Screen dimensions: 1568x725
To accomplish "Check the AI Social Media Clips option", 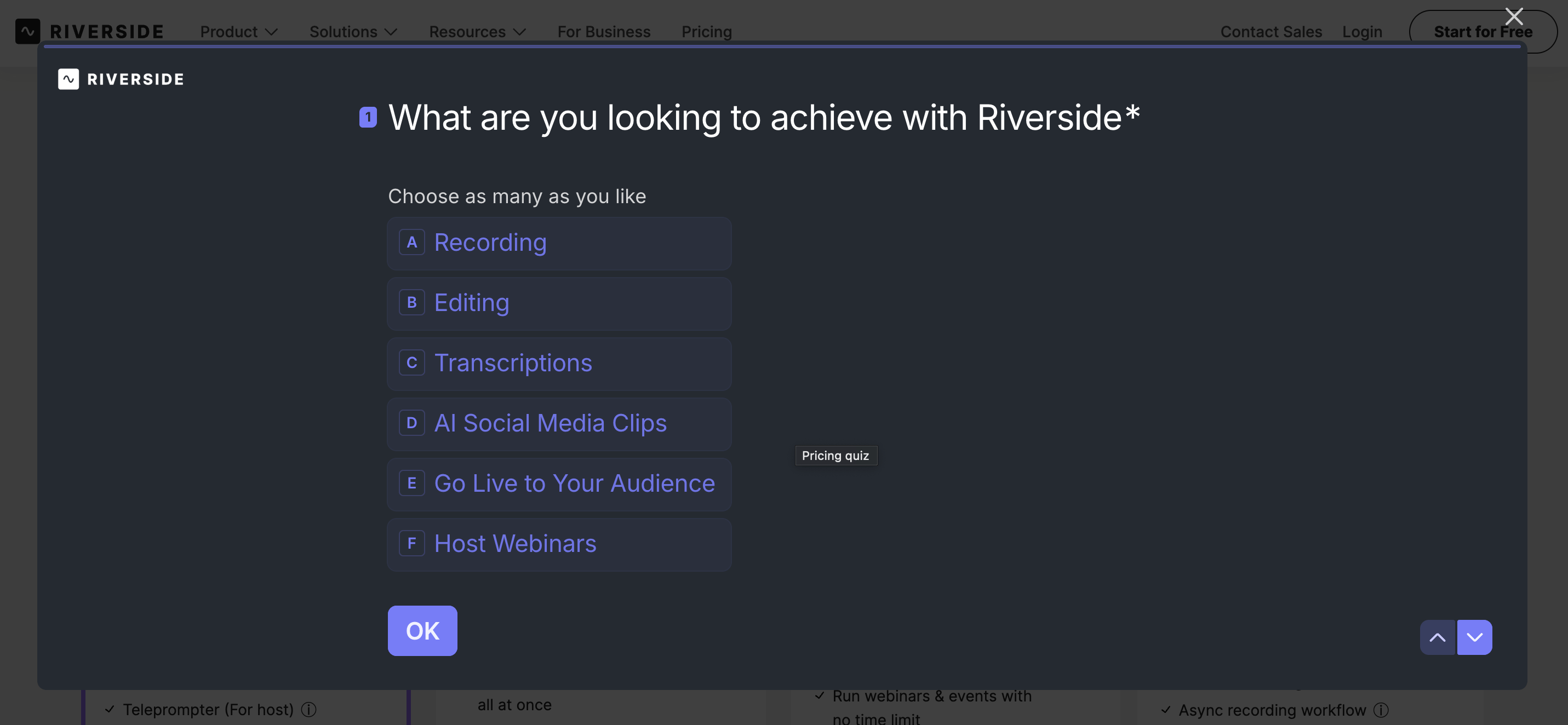I will (x=559, y=424).
